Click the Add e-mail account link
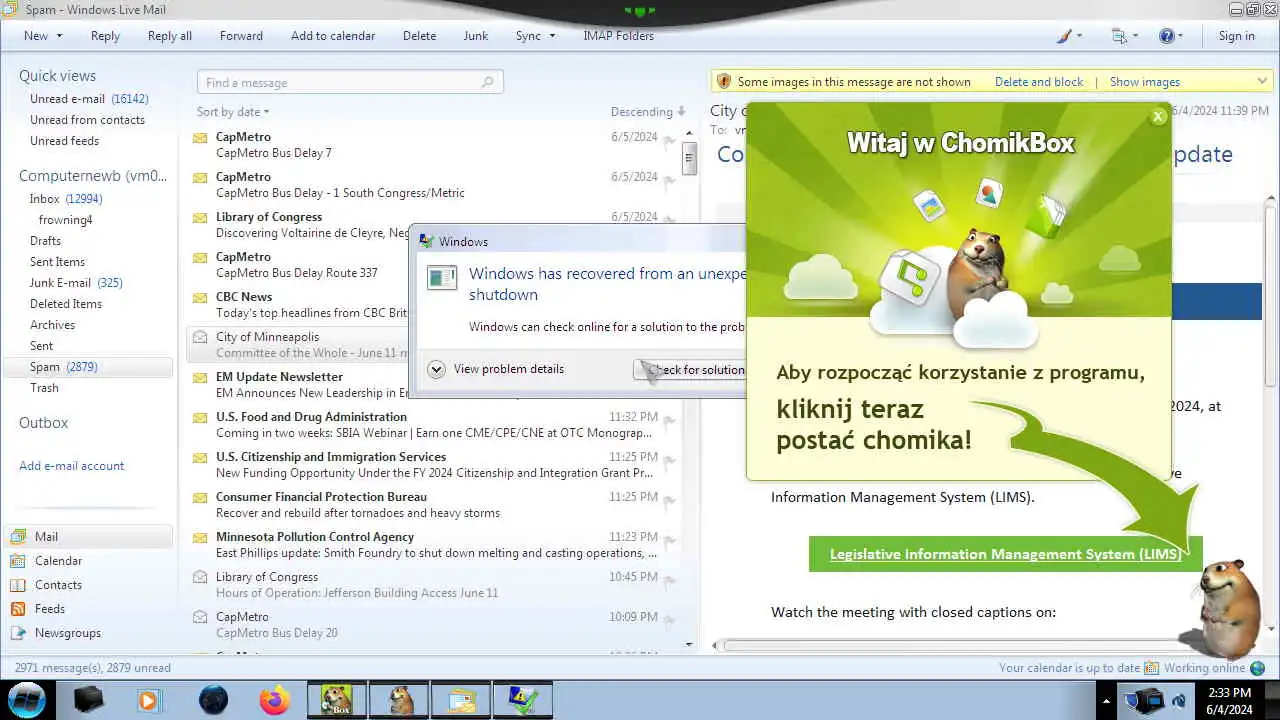The height and width of the screenshot is (720, 1280). pos(72,466)
